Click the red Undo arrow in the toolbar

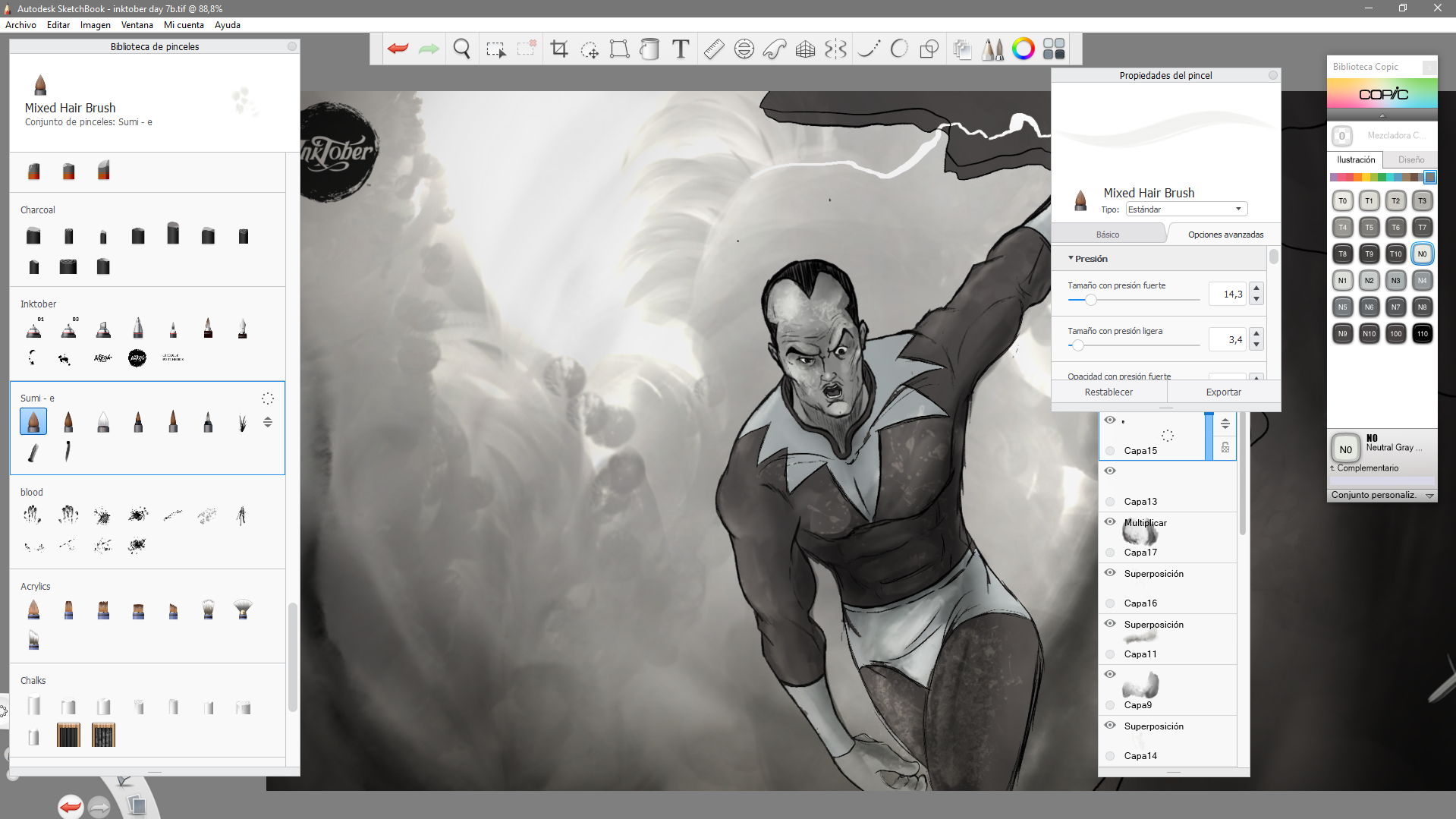point(398,49)
